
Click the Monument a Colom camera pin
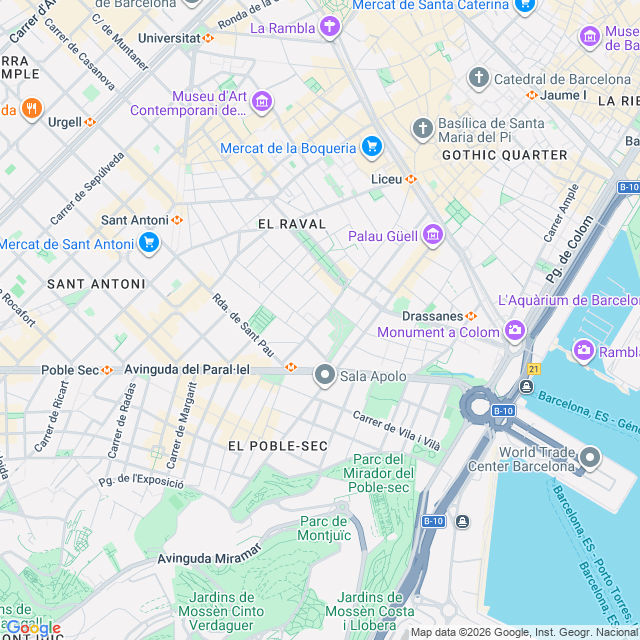(x=515, y=331)
